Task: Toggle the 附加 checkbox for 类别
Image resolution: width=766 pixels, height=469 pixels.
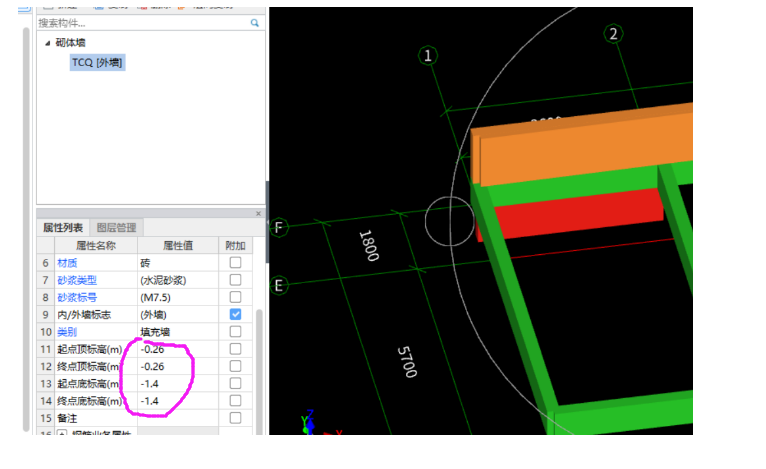Action: click(x=235, y=332)
